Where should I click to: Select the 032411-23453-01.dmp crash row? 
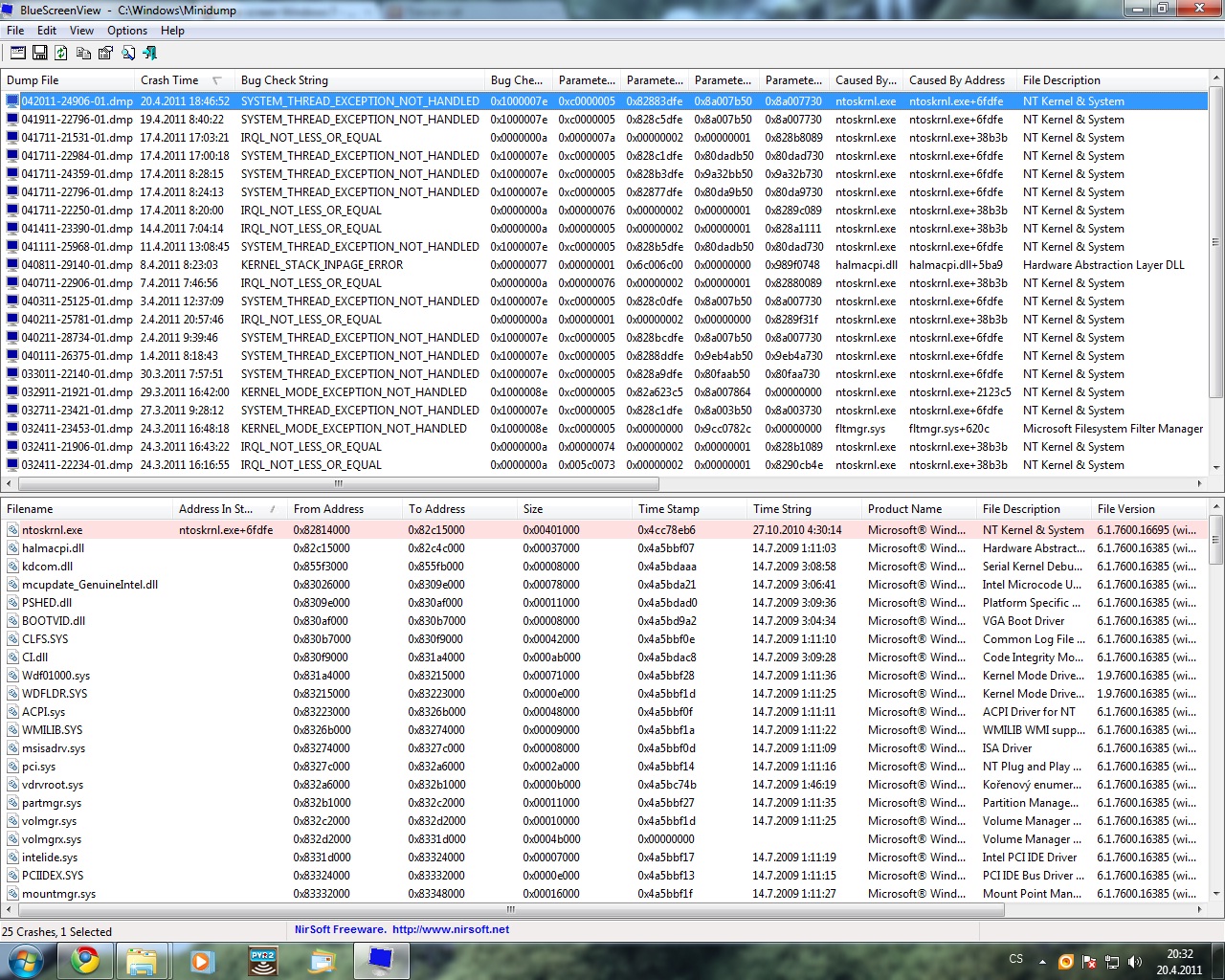(605, 429)
